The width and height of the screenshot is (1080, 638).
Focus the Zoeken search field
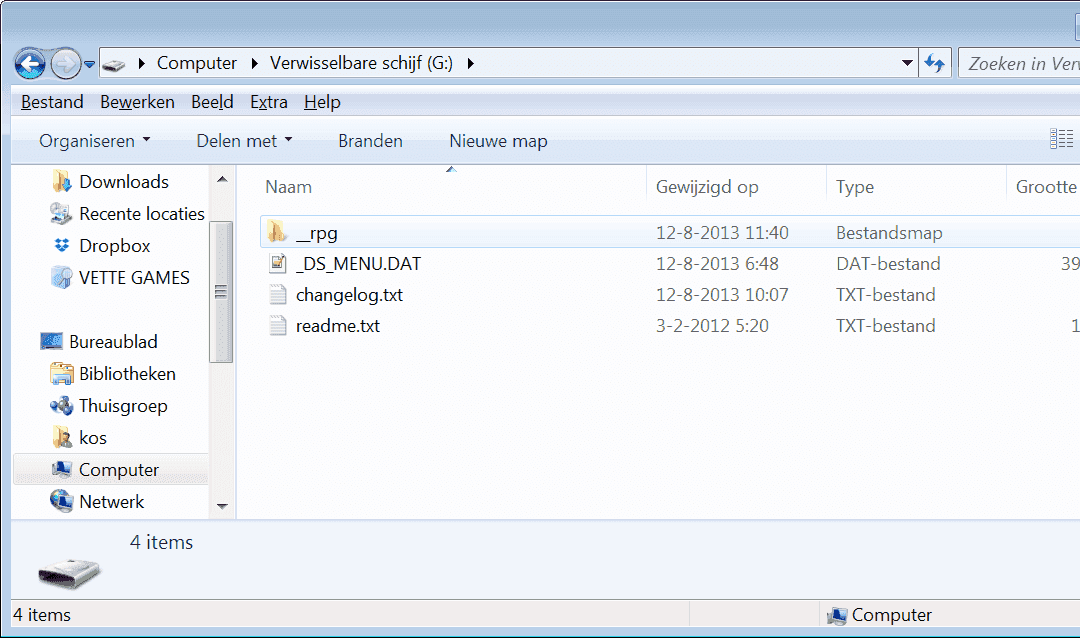1019,63
